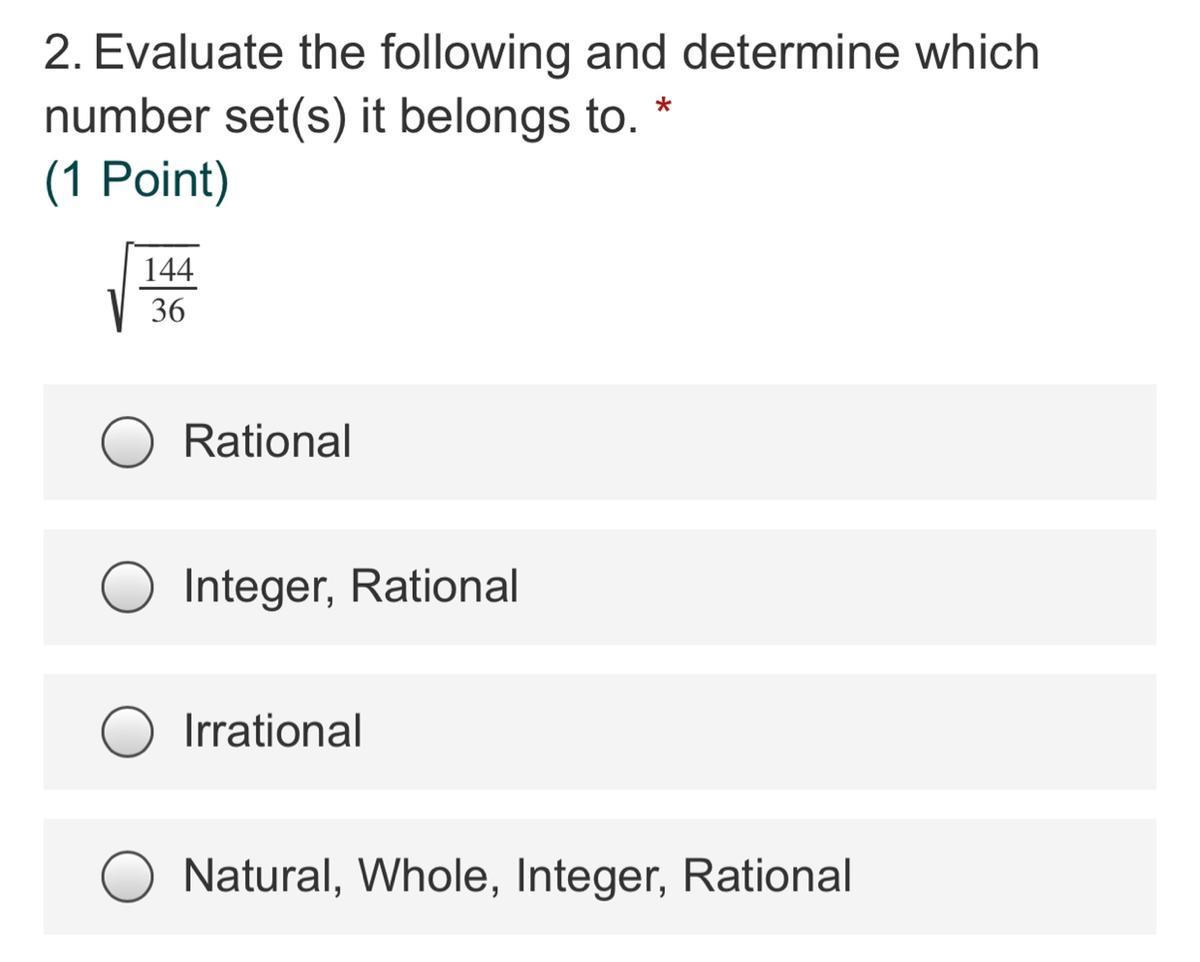Viewport: 1200px width, 962px height.
Task: Click the '(1 Point)' text
Action: [136, 181]
